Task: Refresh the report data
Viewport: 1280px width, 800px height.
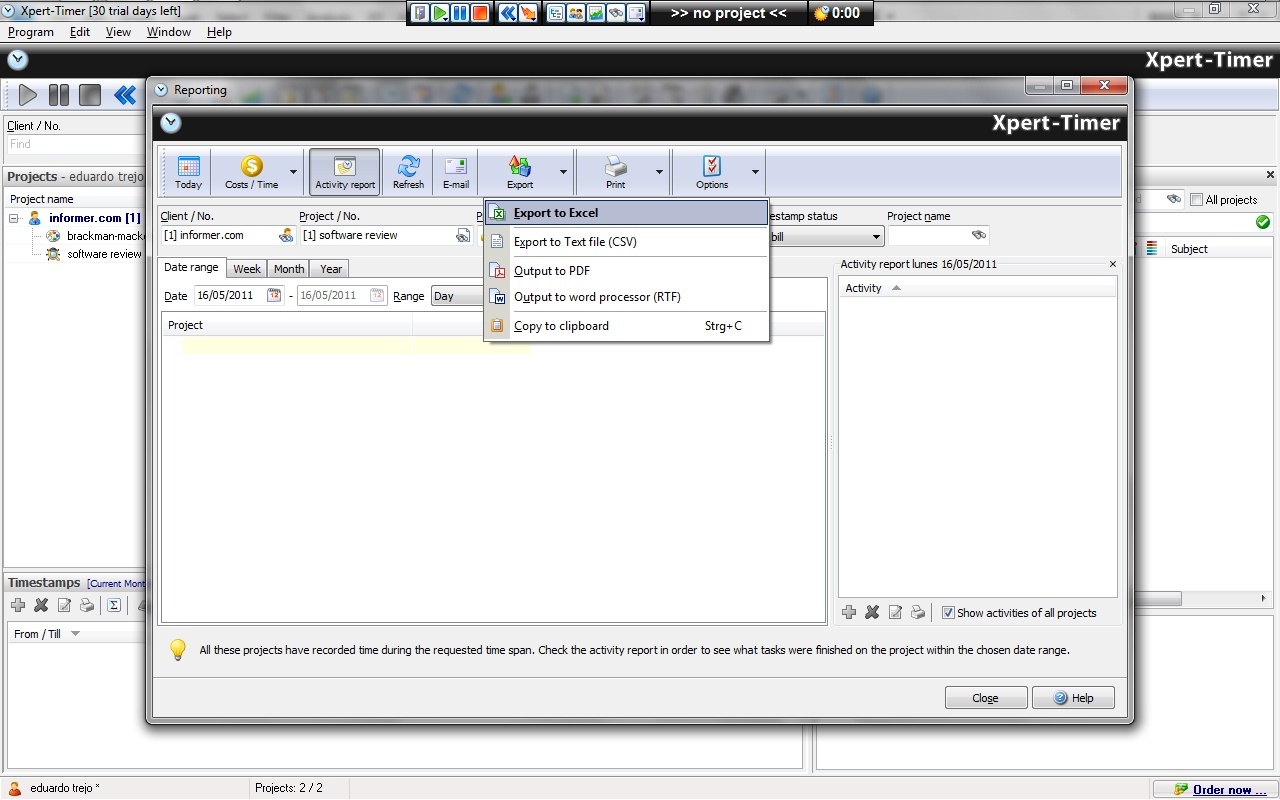Action: (x=408, y=172)
